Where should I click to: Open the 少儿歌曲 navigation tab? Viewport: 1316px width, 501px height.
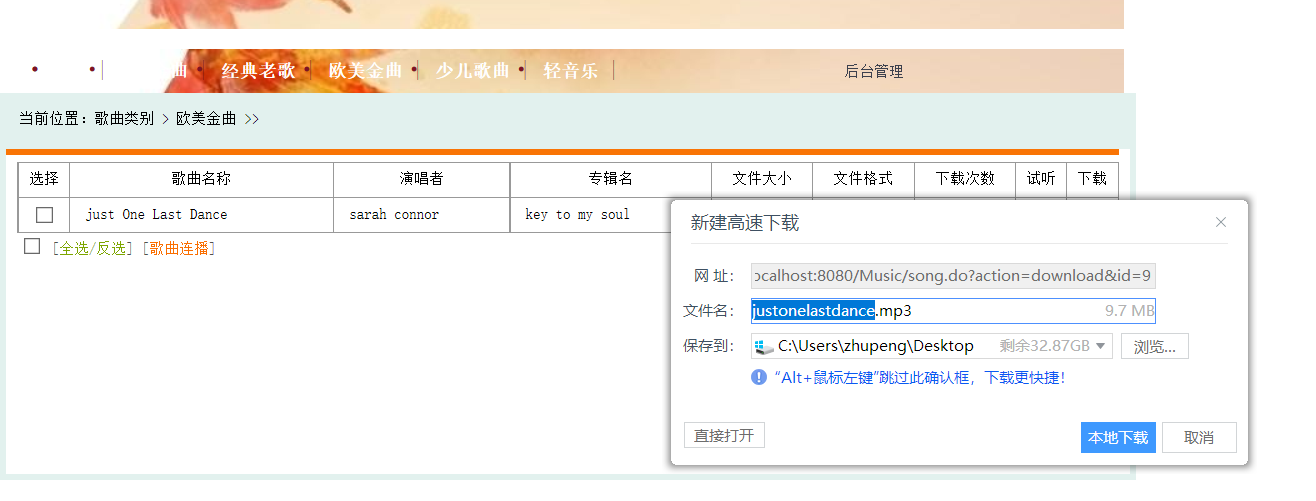click(472, 71)
